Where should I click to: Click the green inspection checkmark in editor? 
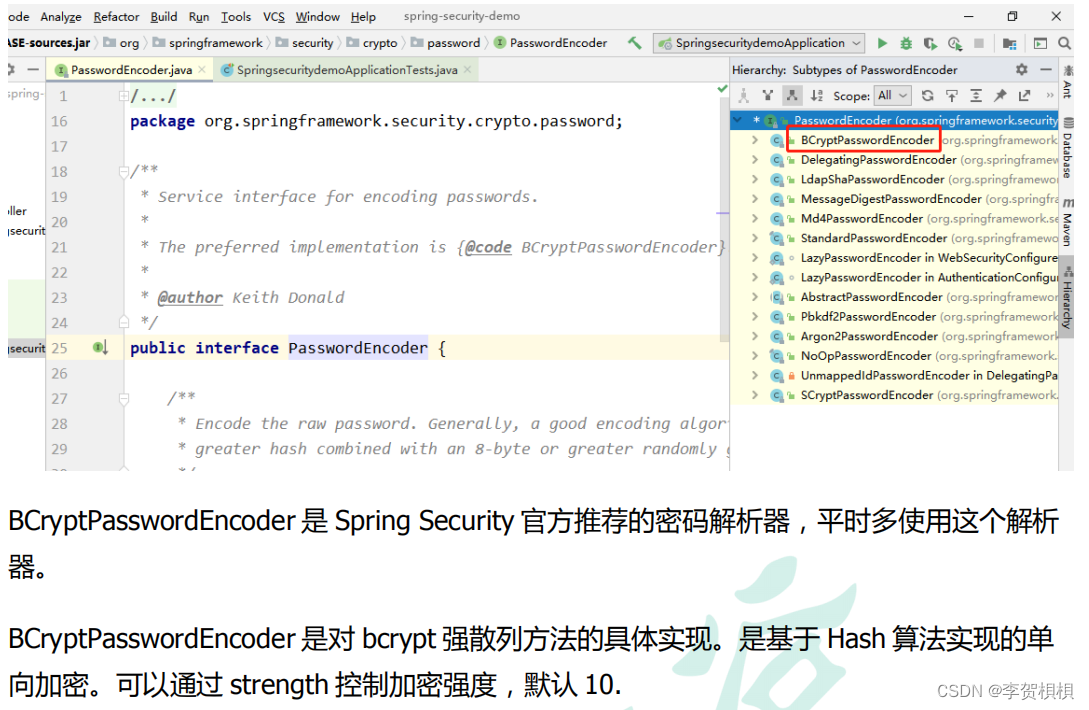(722, 89)
